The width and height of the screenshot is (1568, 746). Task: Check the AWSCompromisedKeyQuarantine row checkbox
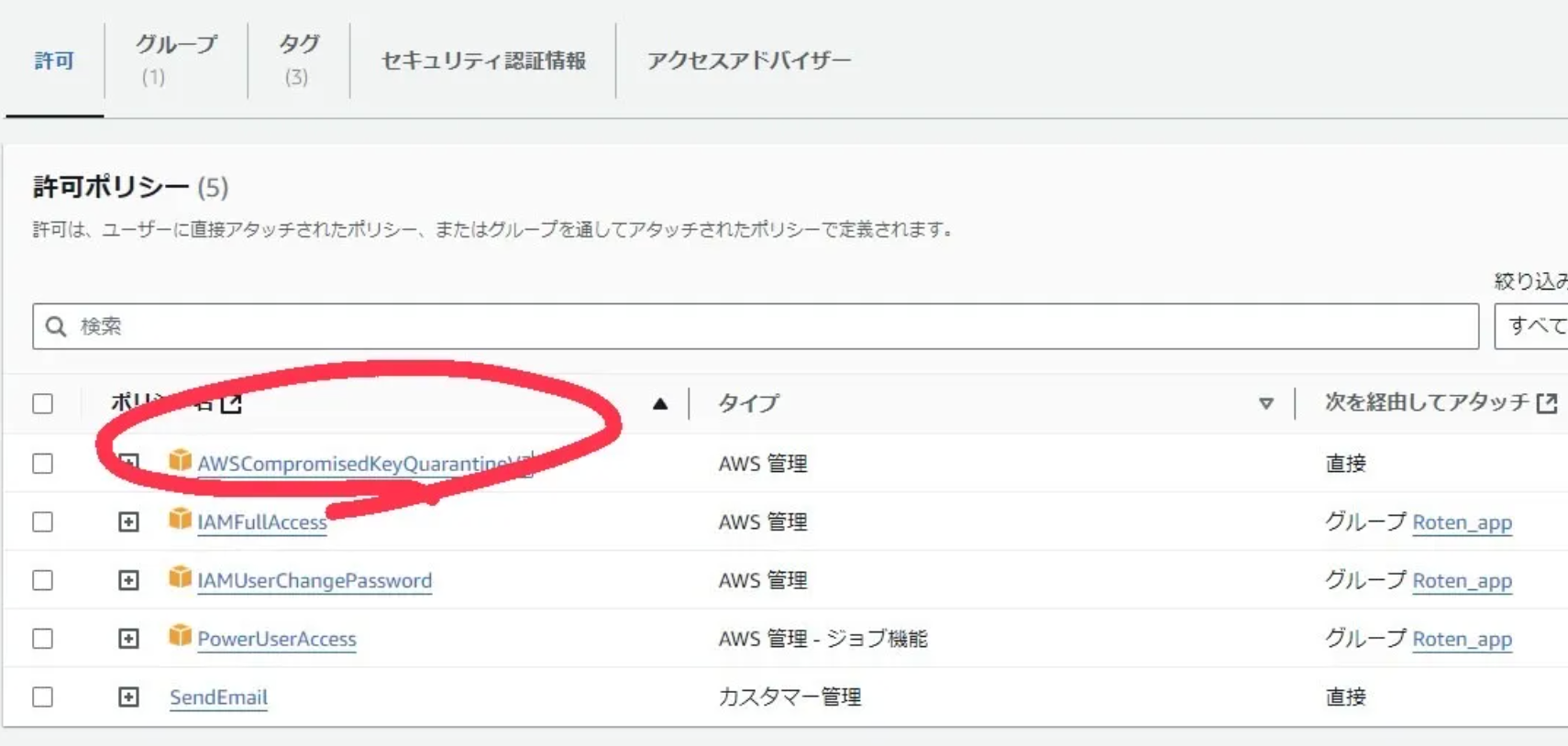(x=43, y=464)
